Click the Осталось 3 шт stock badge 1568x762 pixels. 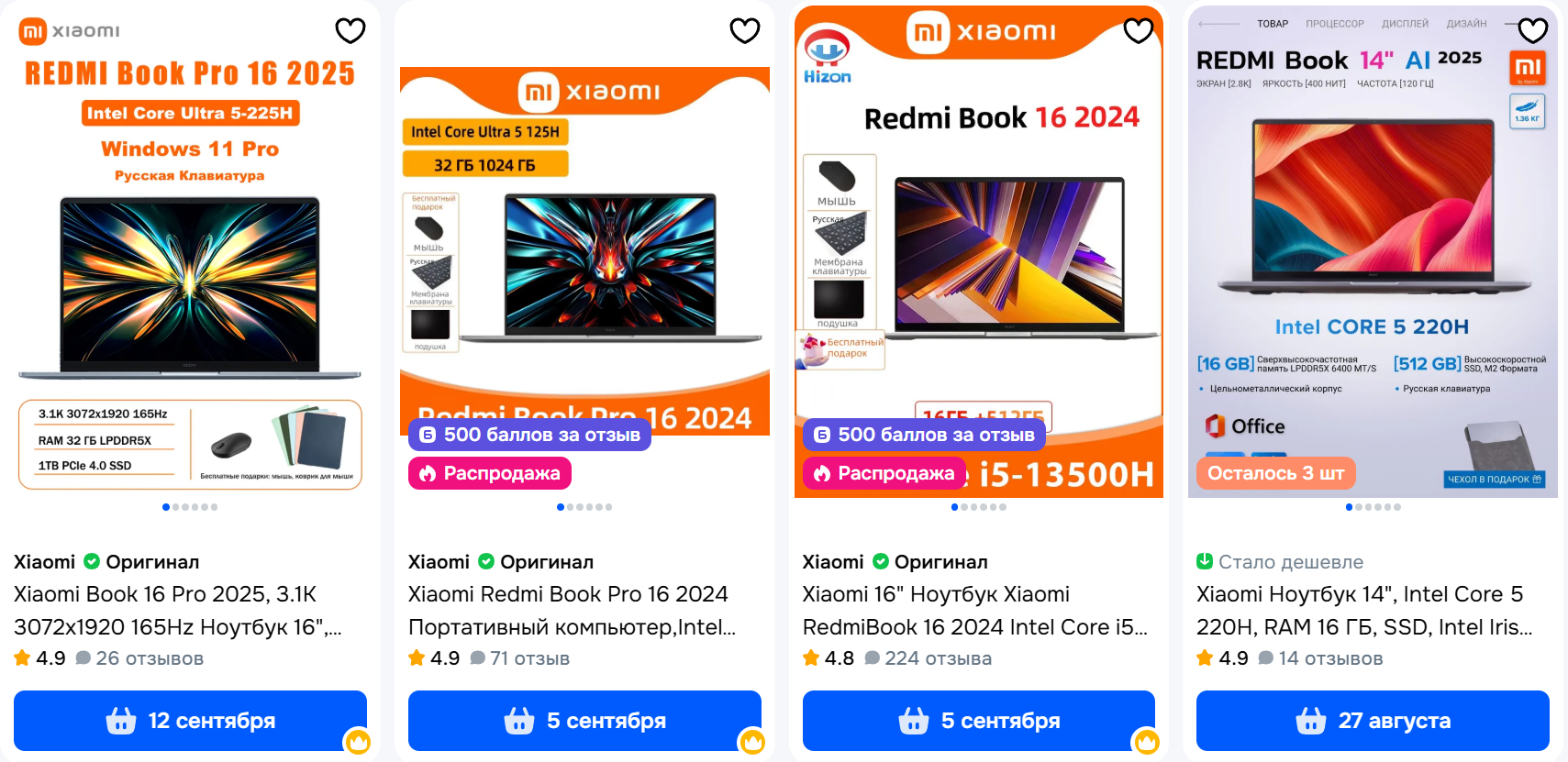click(x=1275, y=473)
